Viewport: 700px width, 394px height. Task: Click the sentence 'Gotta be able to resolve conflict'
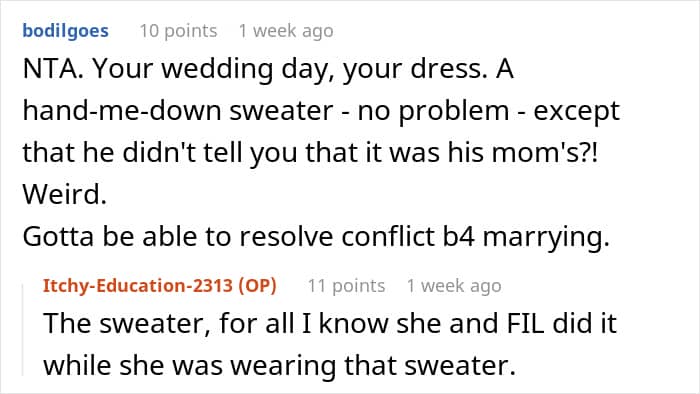coord(229,236)
